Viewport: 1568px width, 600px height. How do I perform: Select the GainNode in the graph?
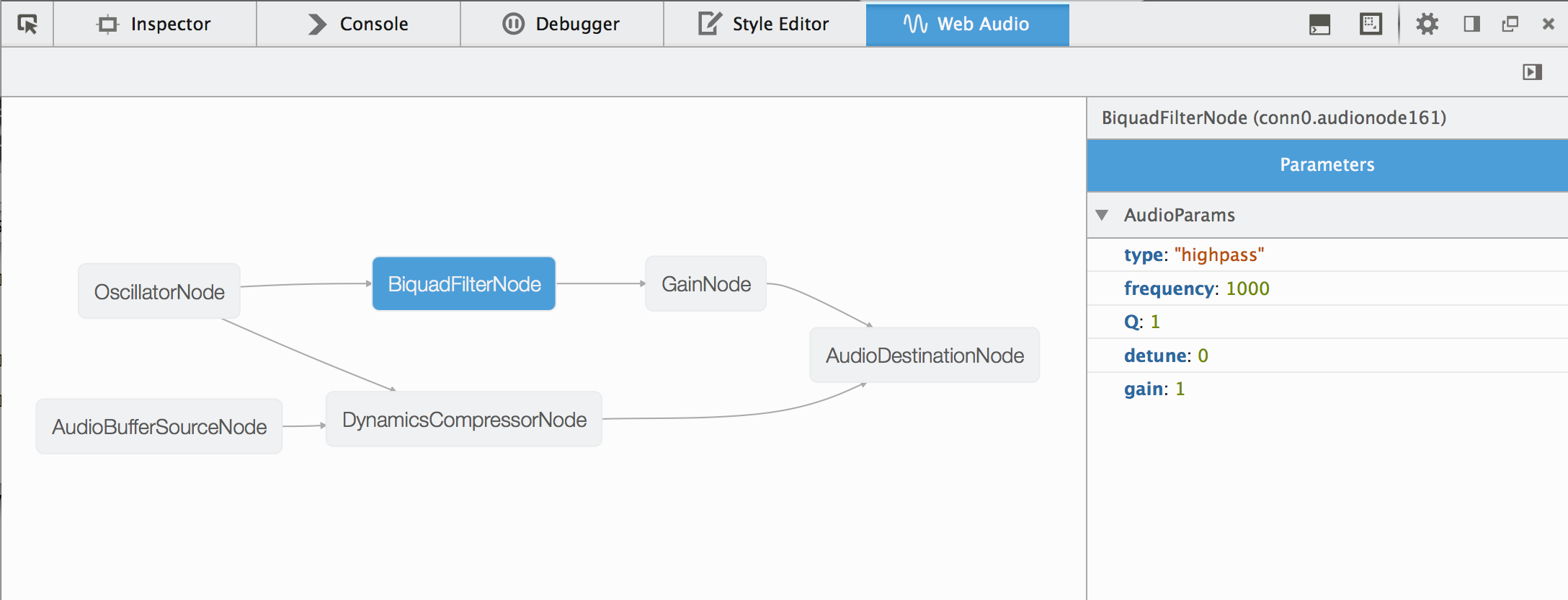706,284
